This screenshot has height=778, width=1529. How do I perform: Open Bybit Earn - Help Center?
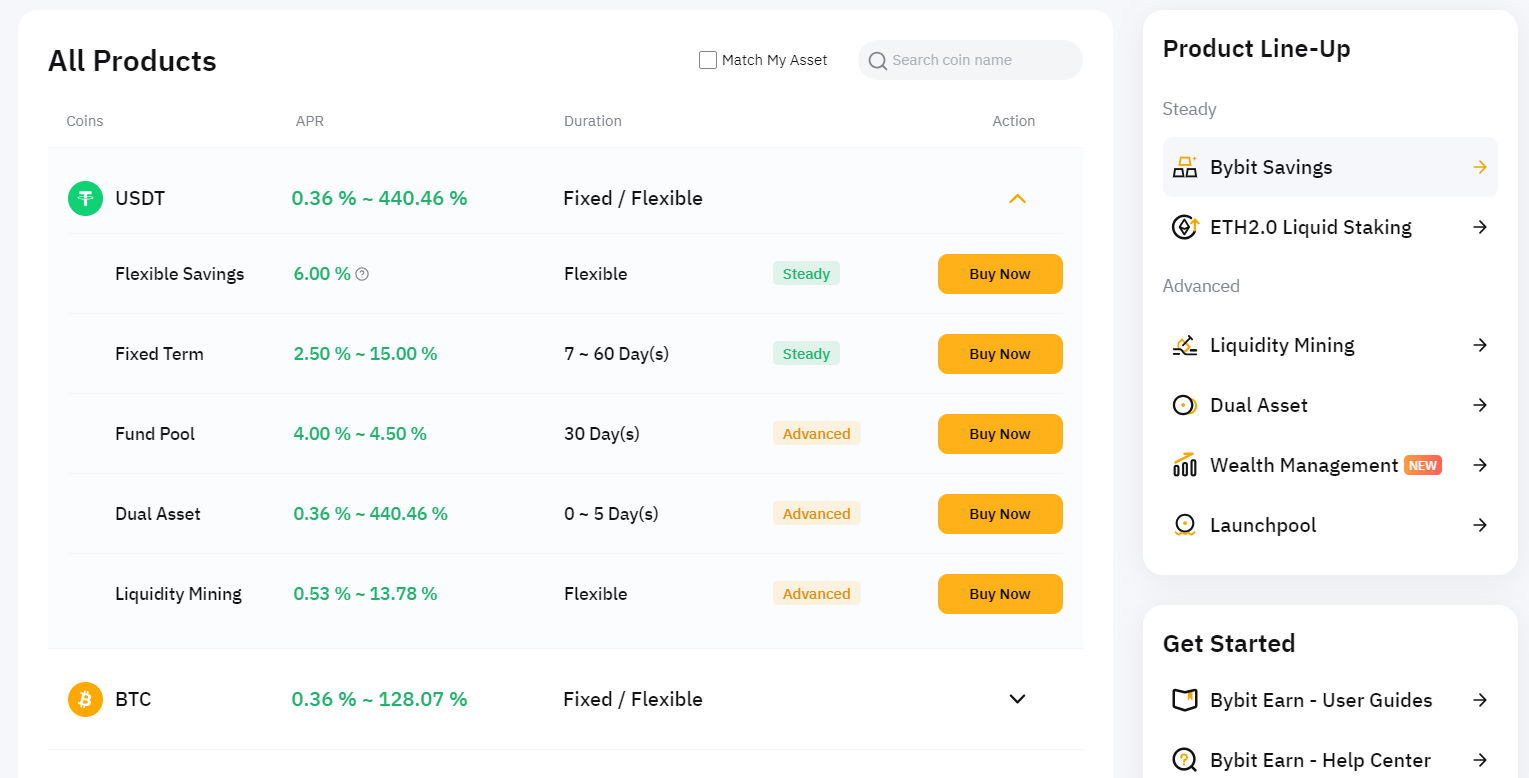[1320, 760]
